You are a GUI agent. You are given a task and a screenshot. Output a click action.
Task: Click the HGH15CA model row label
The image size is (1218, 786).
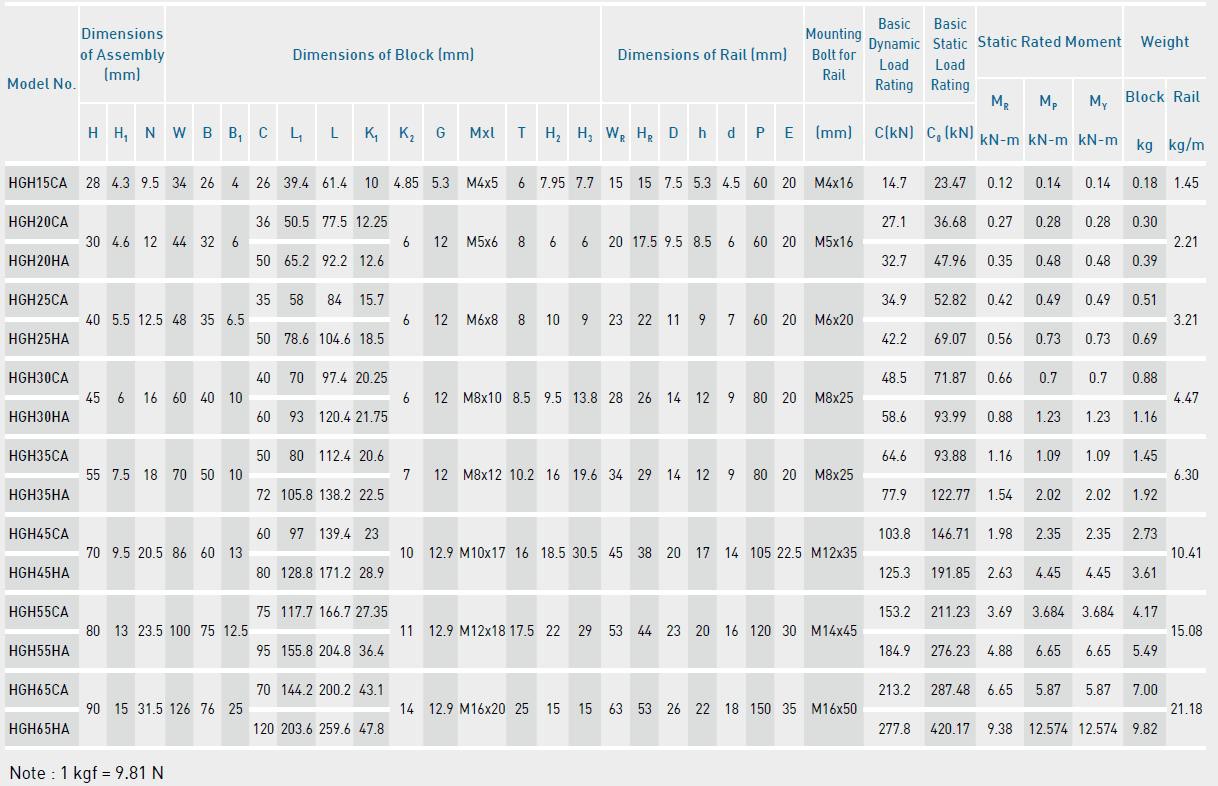pyautogui.click(x=38, y=183)
